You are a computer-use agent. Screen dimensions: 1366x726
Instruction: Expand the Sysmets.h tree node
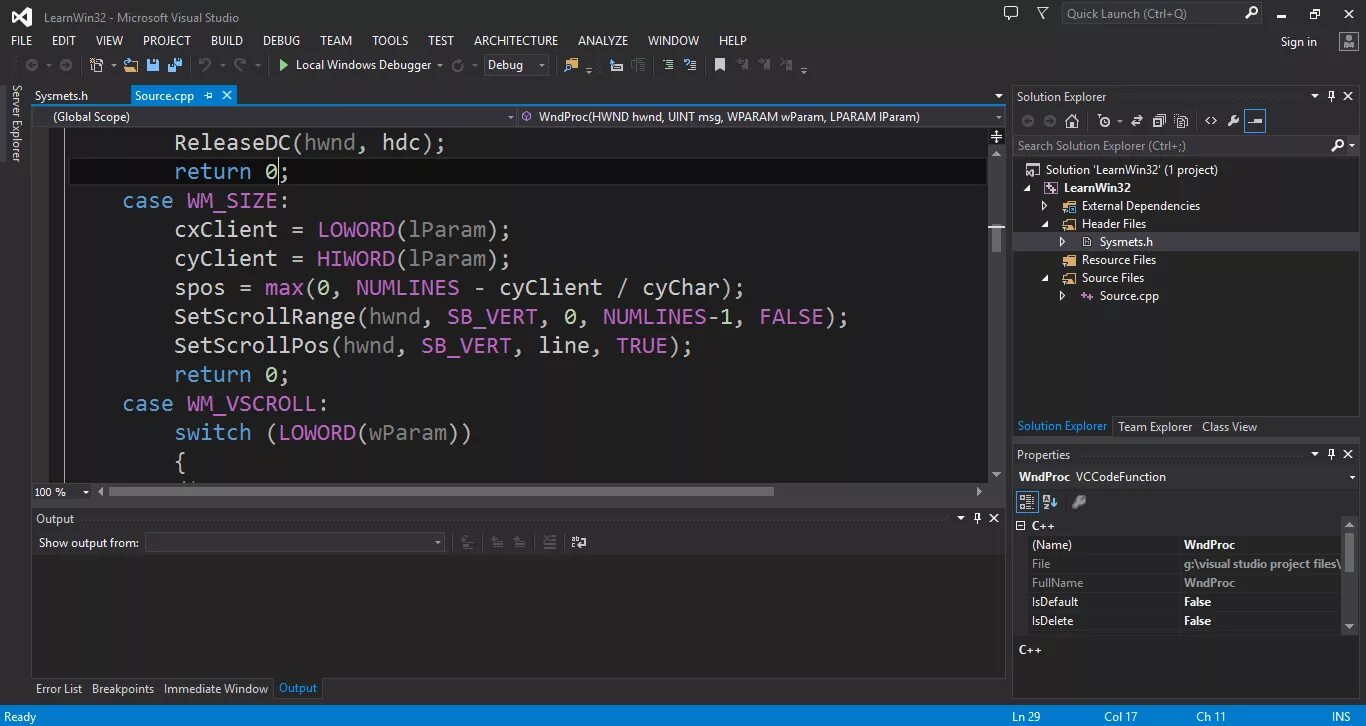(1063, 242)
